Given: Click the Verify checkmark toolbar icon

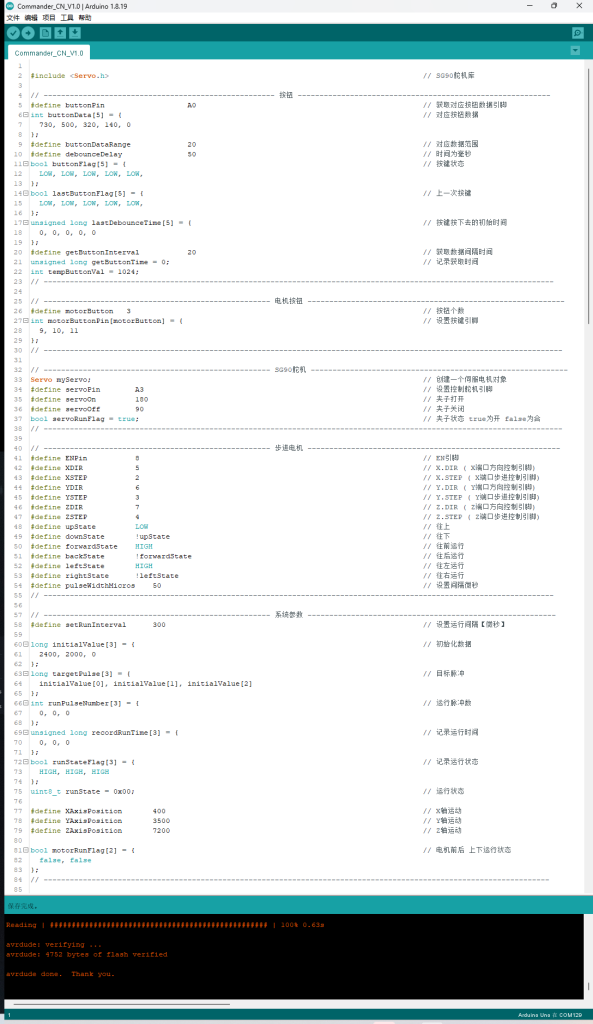Looking at the screenshot, I should [13, 33].
